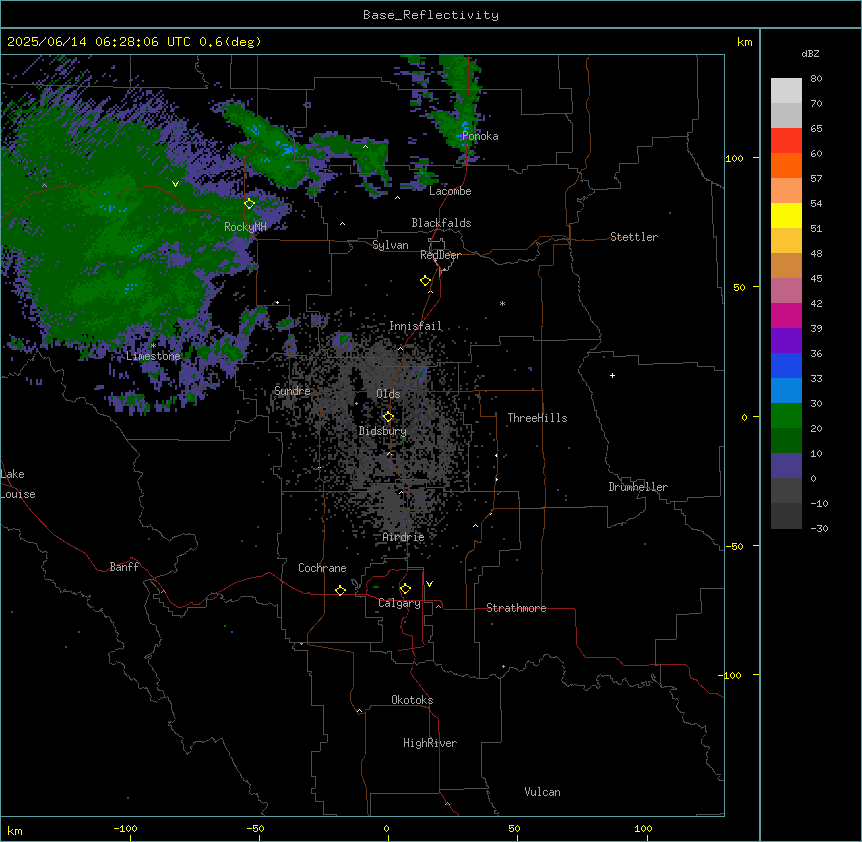
Task: Select the purple 36-39 dBZ legend swatch
Action: pos(786,340)
